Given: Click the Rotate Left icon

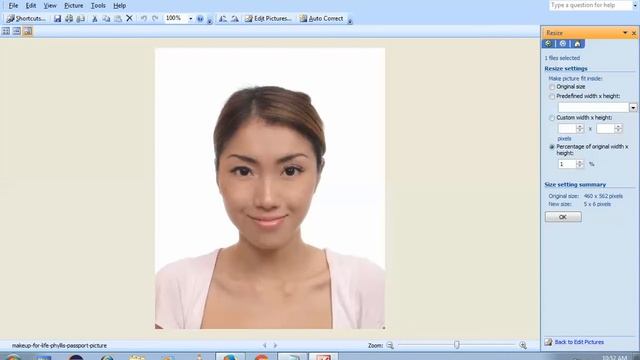Looking at the screenshot, I should 223,18.
